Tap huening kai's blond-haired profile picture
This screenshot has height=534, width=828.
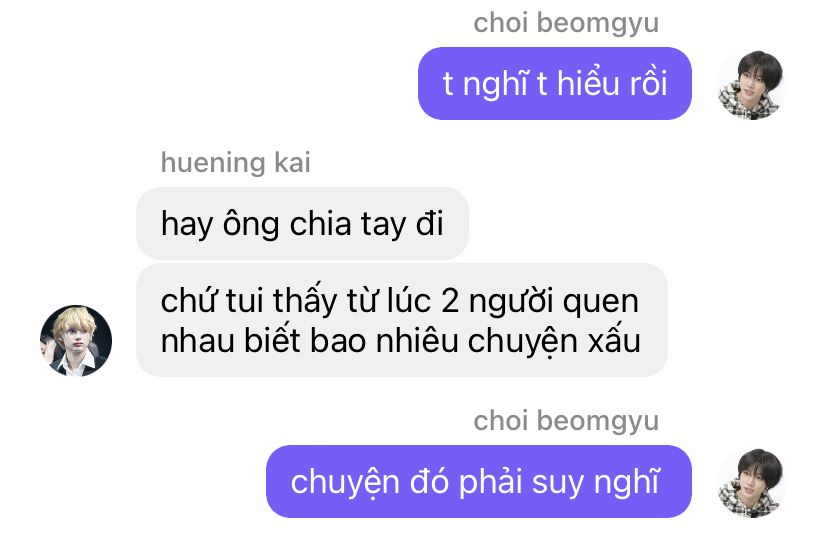pos(76,341)
